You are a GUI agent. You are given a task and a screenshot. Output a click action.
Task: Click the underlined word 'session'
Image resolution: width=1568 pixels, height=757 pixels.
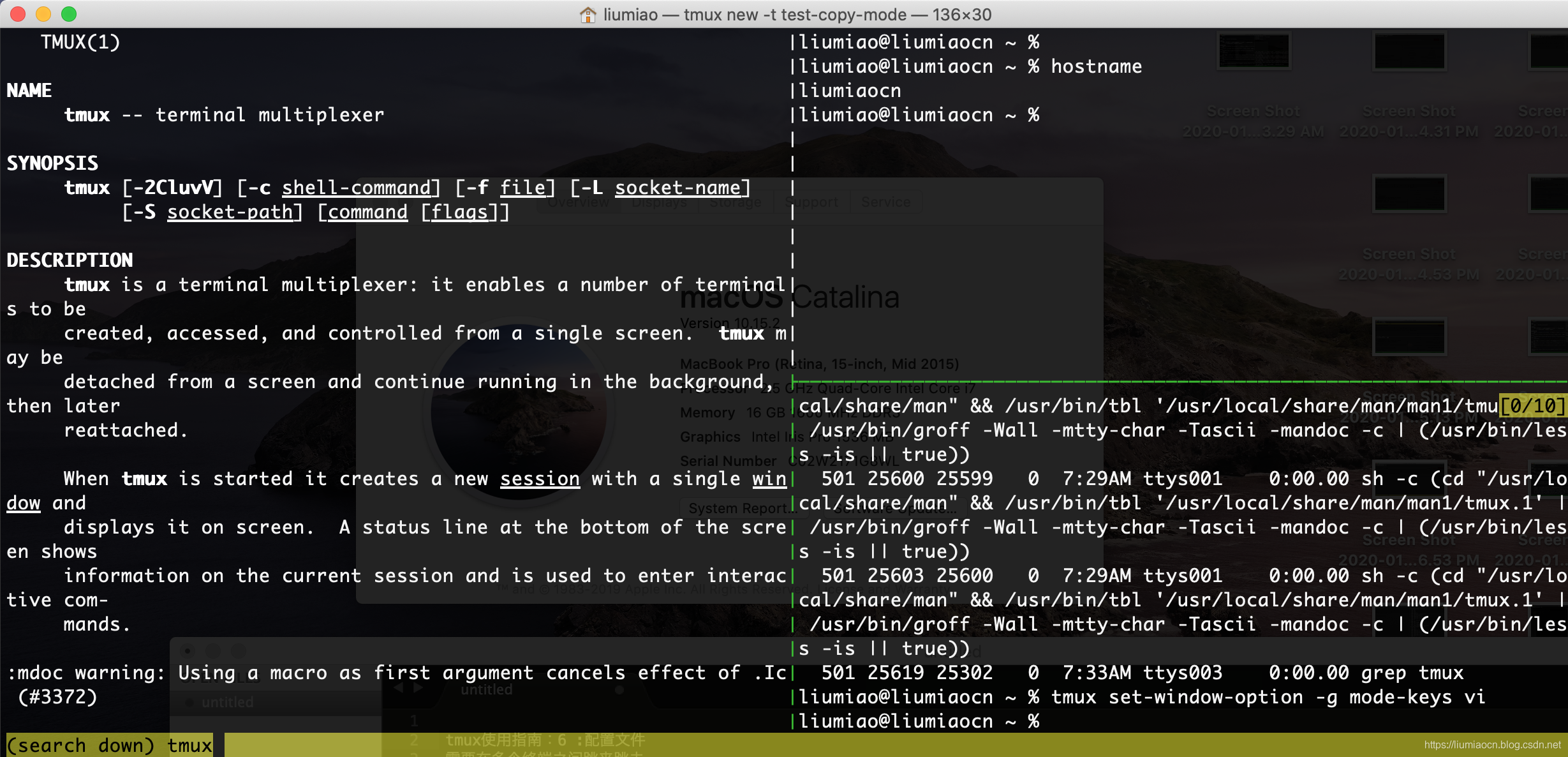tap(540, 479)
